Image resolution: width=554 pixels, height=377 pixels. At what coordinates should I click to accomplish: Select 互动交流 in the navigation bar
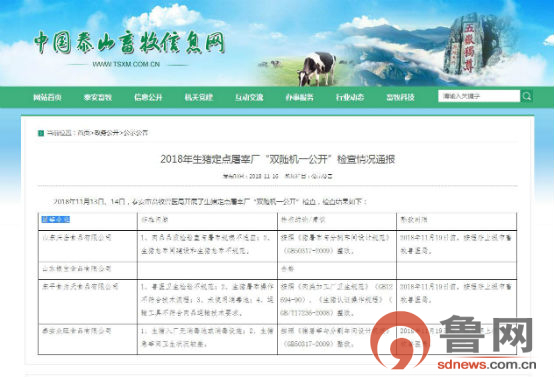249,98
